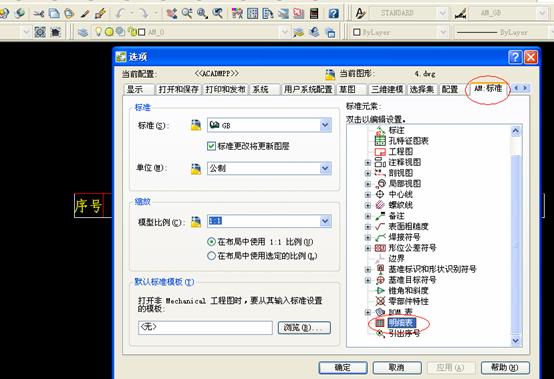The height and width of the screenshot is (379, 554).
Task: Click the layer freeze sun icon
Action: [x=109, y=32]
